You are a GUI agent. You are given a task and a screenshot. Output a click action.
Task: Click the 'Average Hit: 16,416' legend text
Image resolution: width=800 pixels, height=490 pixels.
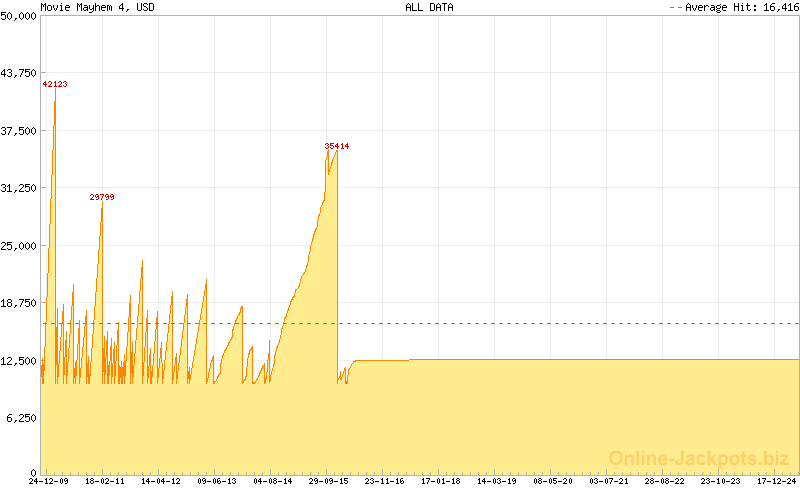coord(740,7)
